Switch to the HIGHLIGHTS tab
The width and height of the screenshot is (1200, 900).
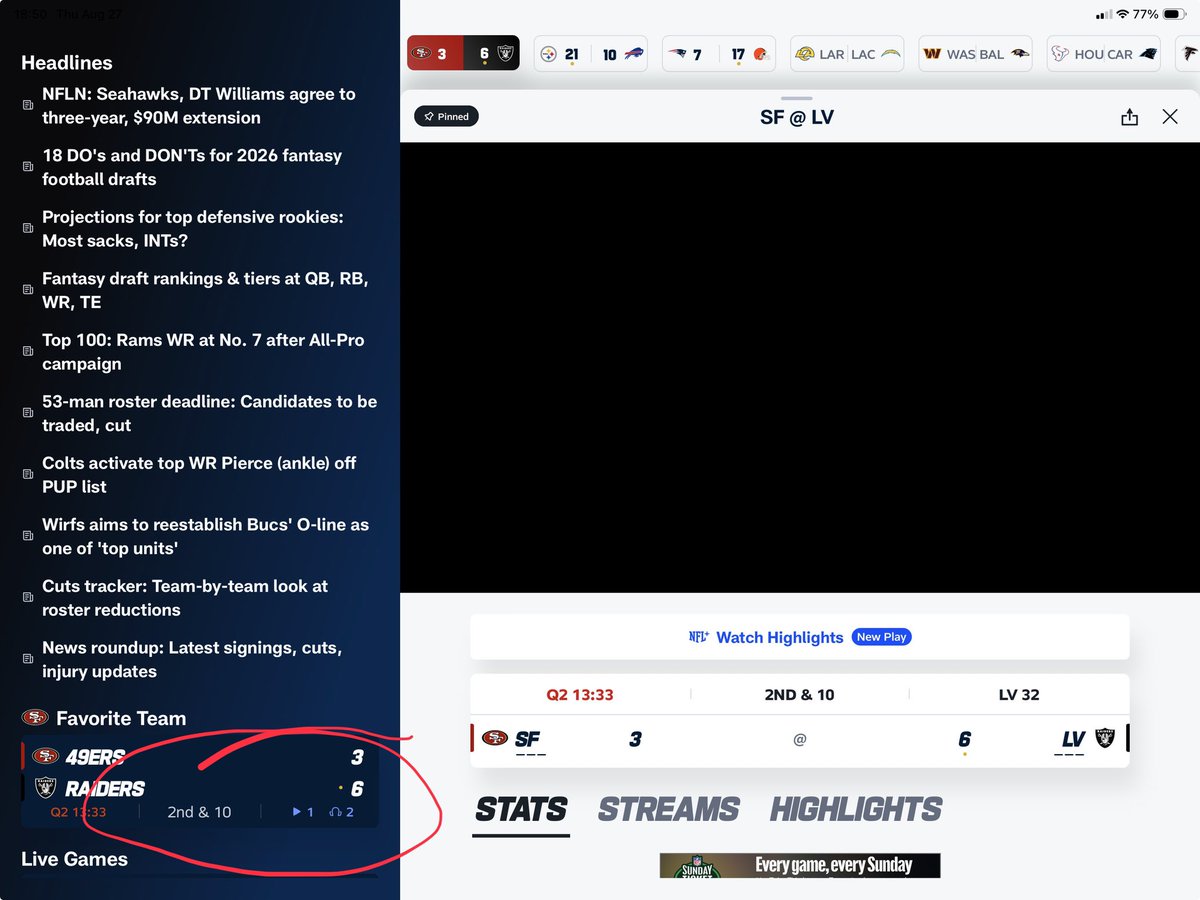pyautogui.click(x=856, y=809)
